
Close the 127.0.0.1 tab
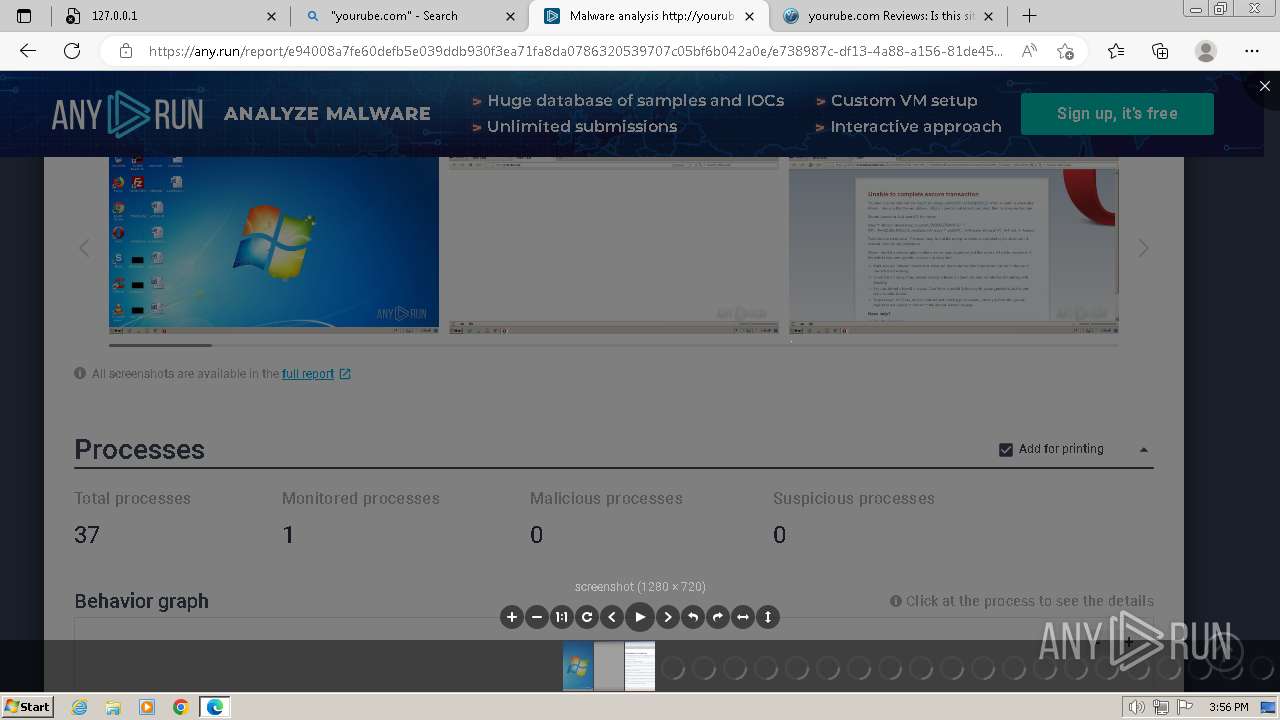pos(272,16)
